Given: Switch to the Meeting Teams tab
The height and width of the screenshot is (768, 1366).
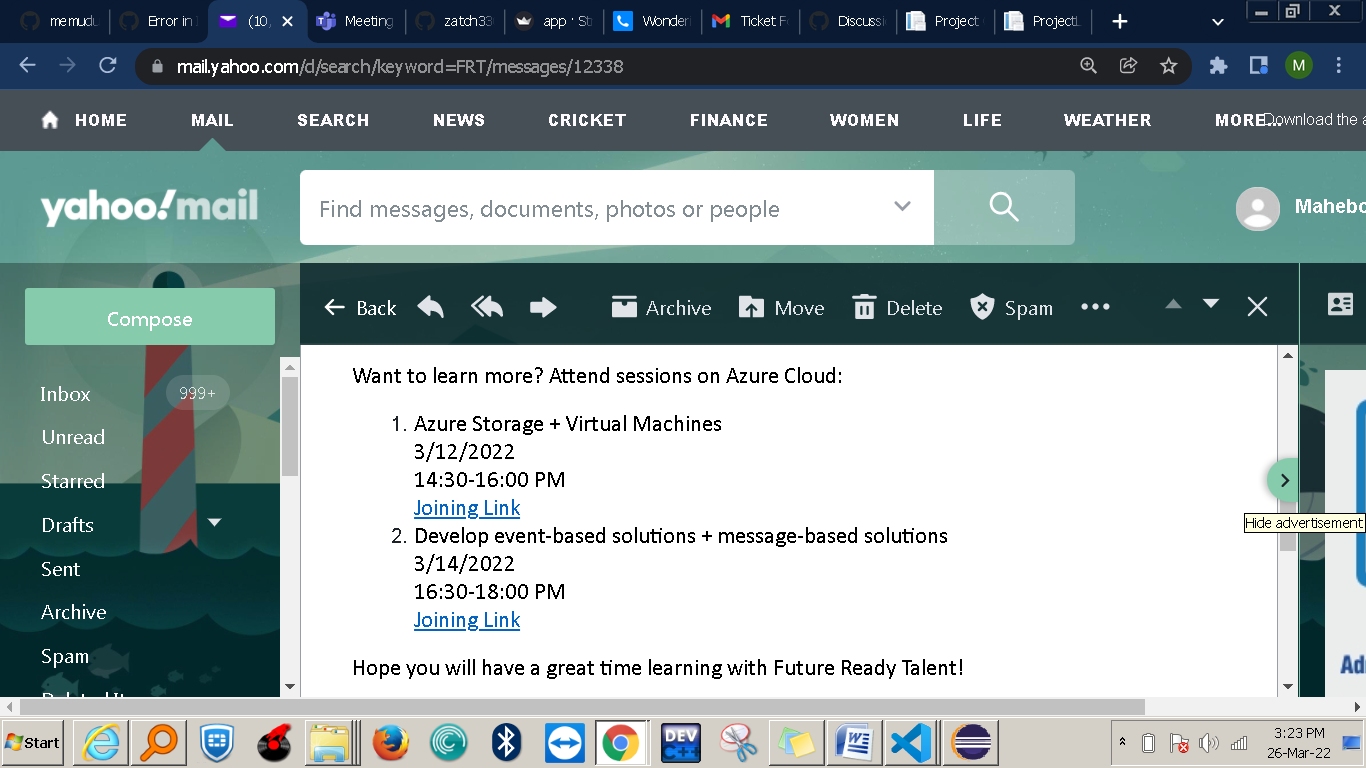Looking at the screenshot, I should [x=356, y=21].
